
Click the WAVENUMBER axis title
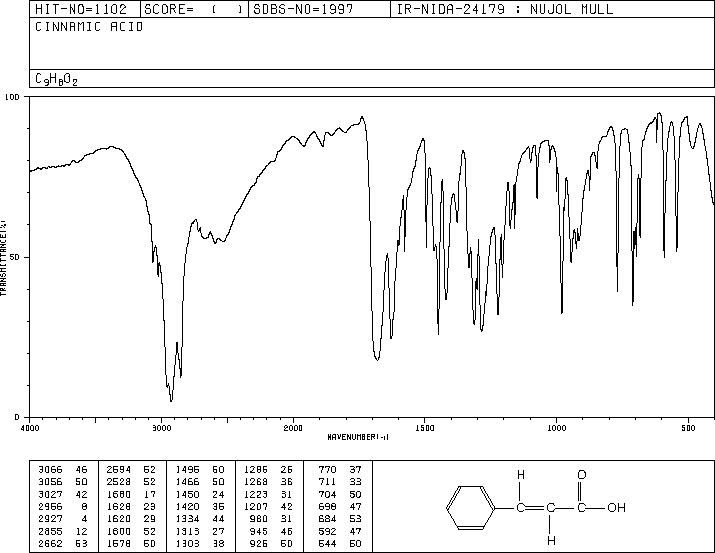pos(358,437)
